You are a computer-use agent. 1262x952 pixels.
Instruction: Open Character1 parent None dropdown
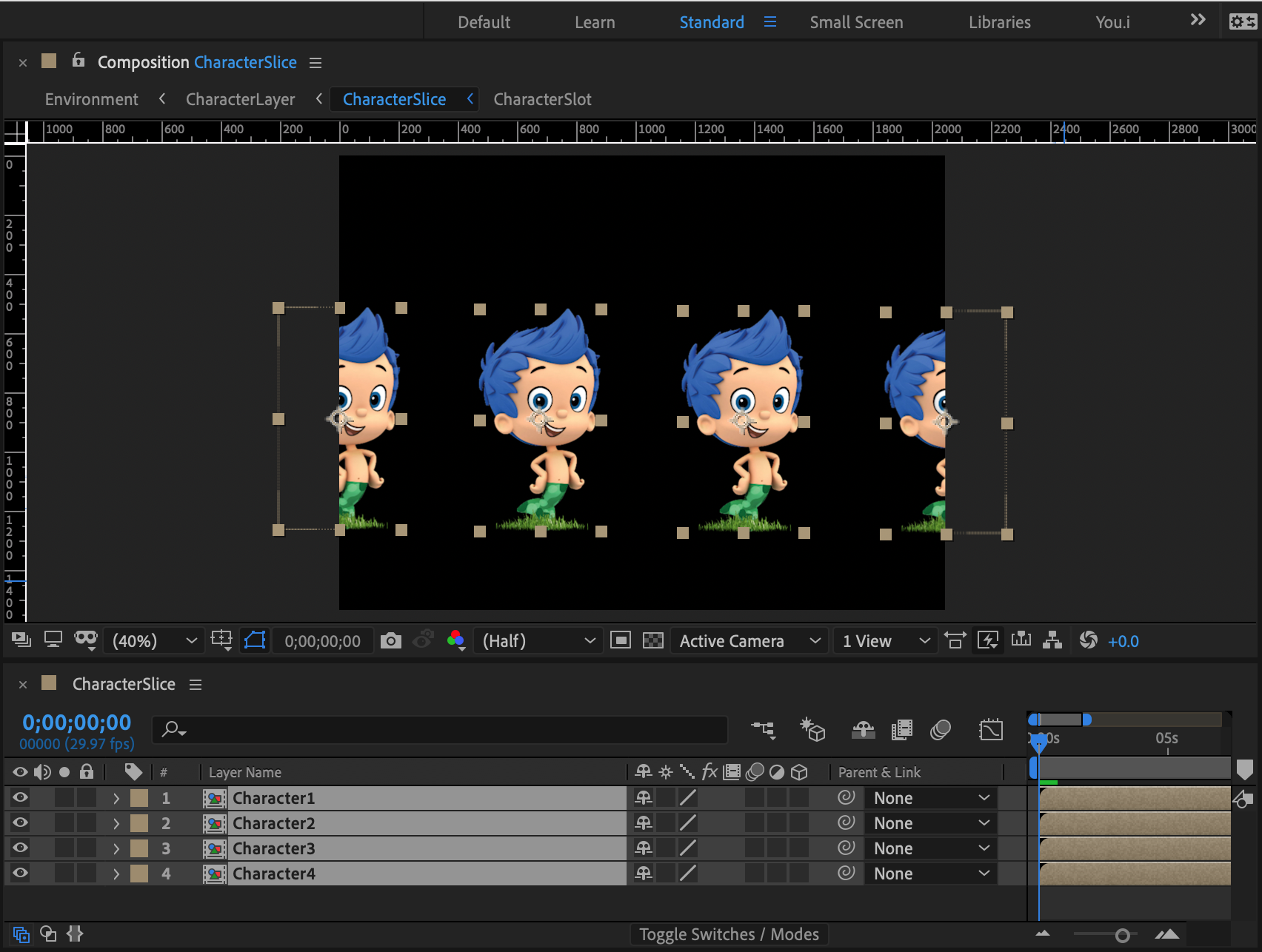point(931,798)
